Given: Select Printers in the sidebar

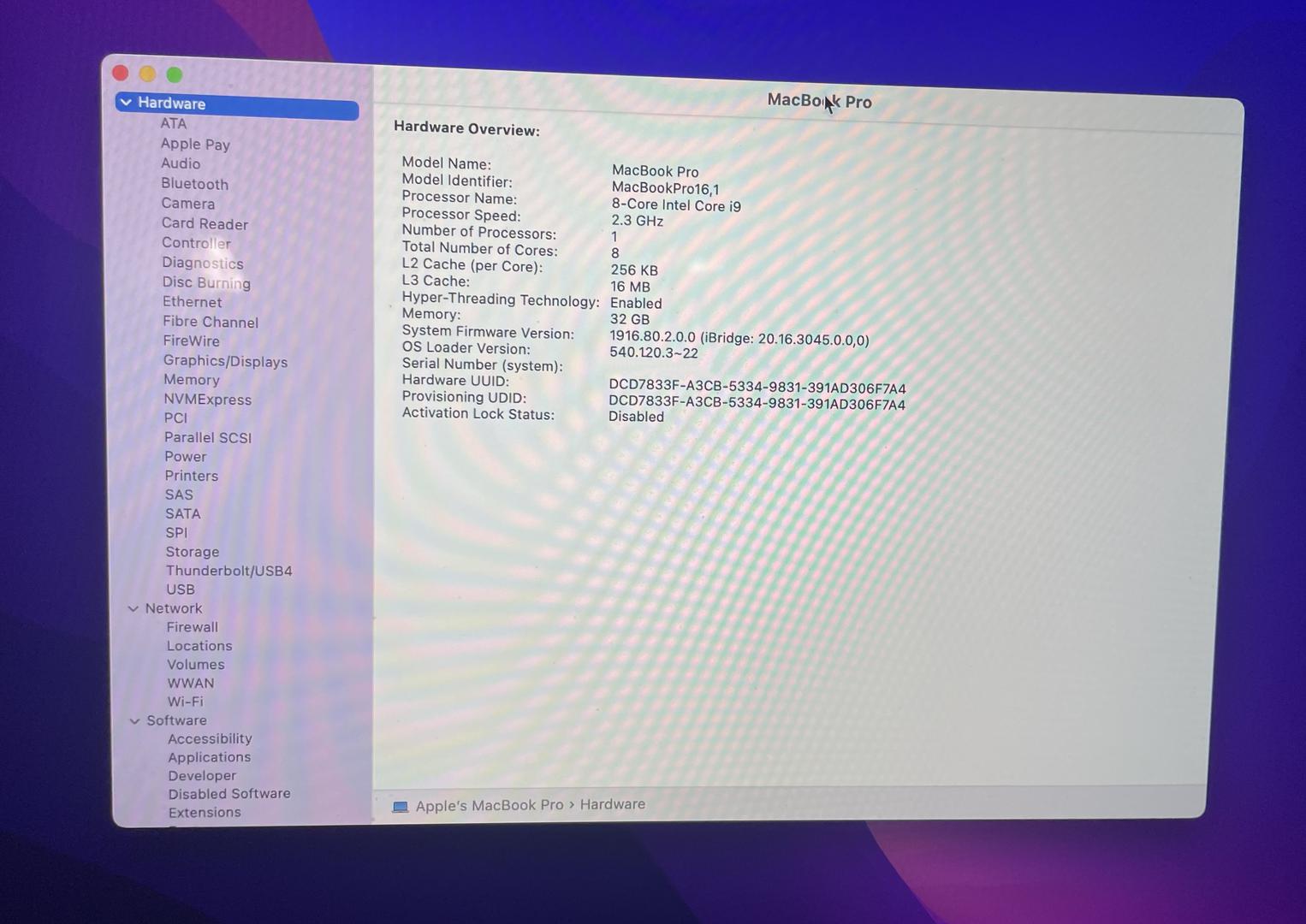Looking at the screenshot, I should click(192, 476).
